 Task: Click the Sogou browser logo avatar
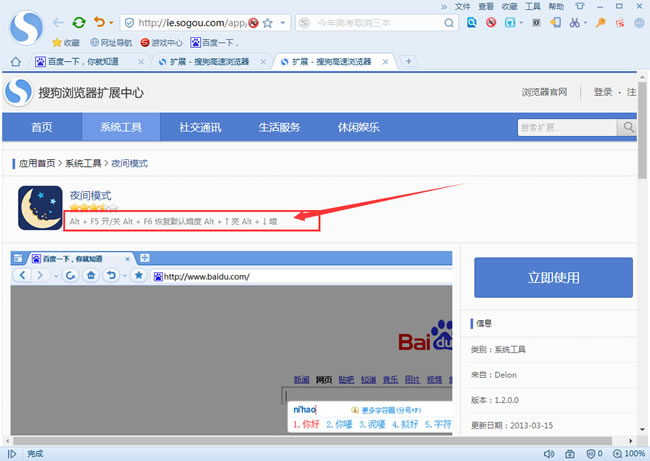point(26,28)
